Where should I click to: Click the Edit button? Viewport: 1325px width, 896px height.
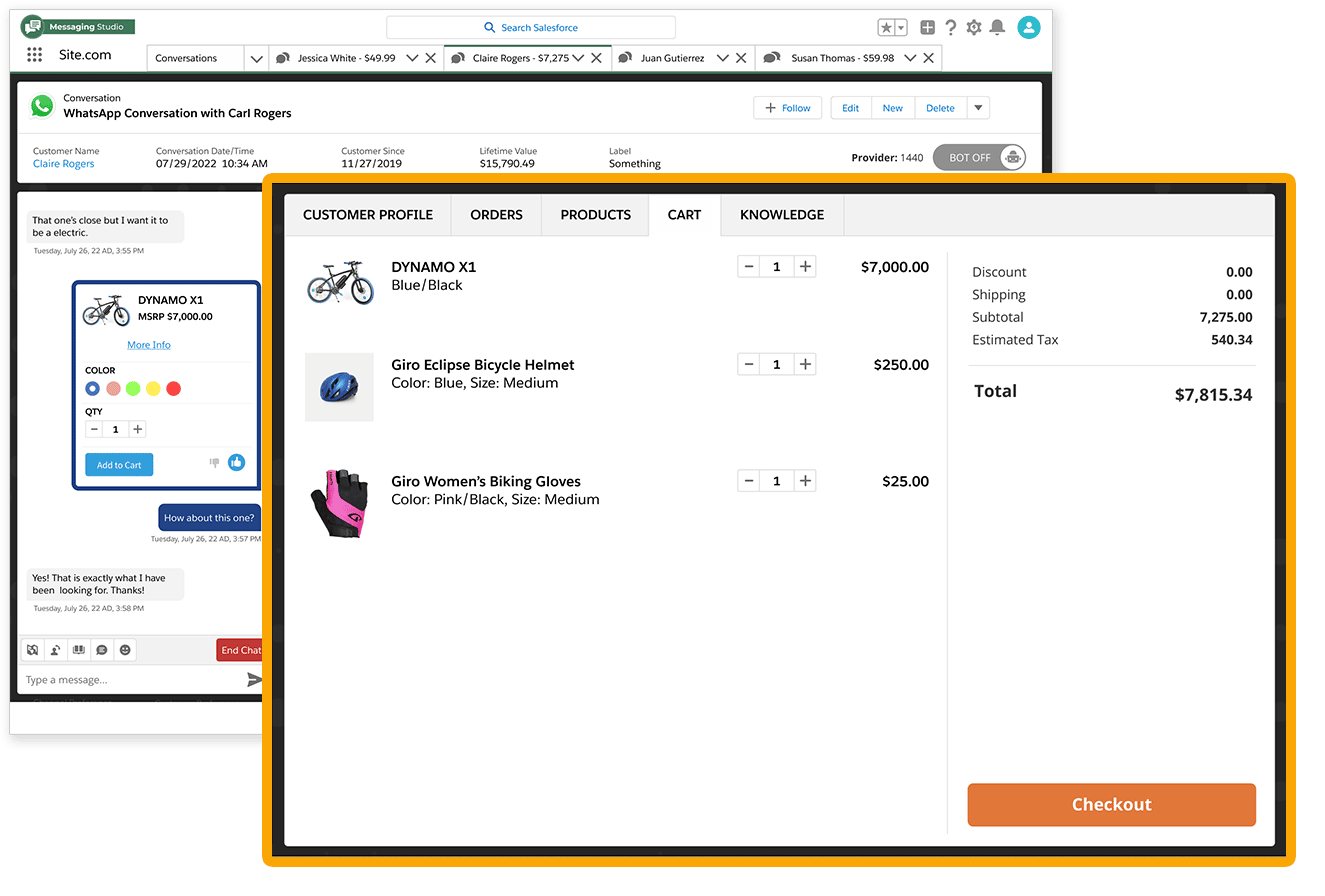(x=851, y=108)
